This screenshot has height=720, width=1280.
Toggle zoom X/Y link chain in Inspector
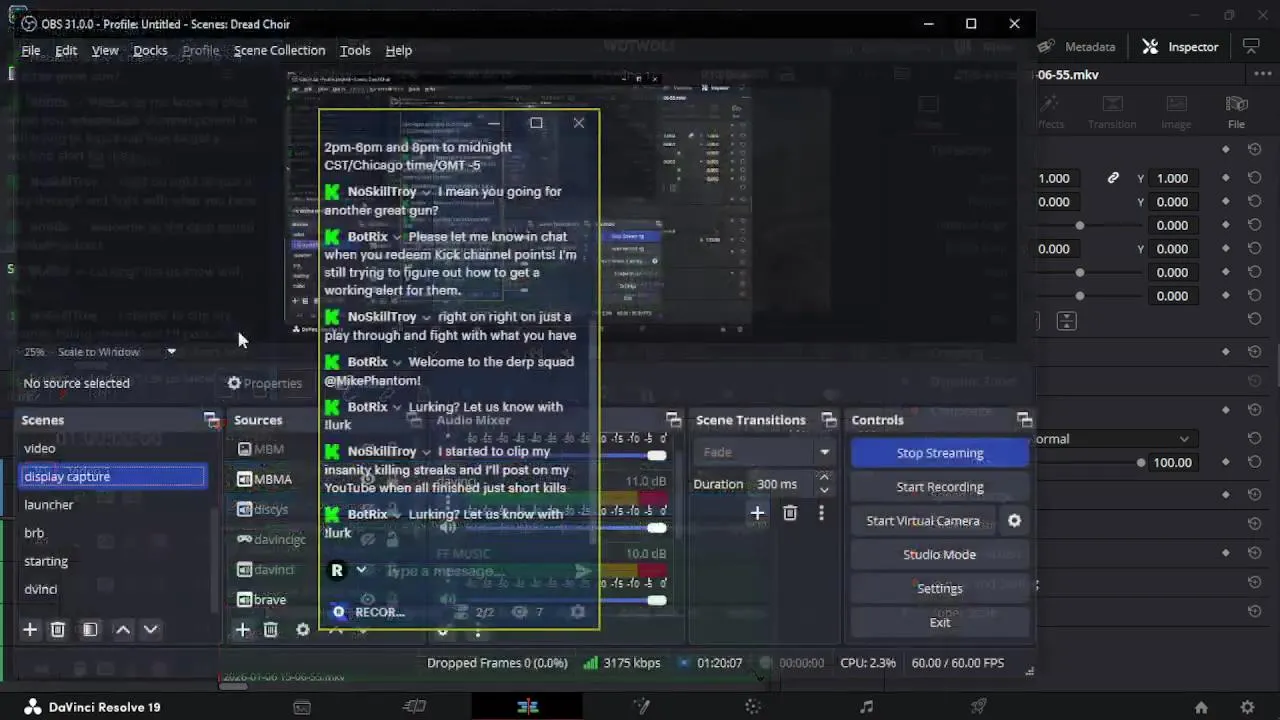1113,178
